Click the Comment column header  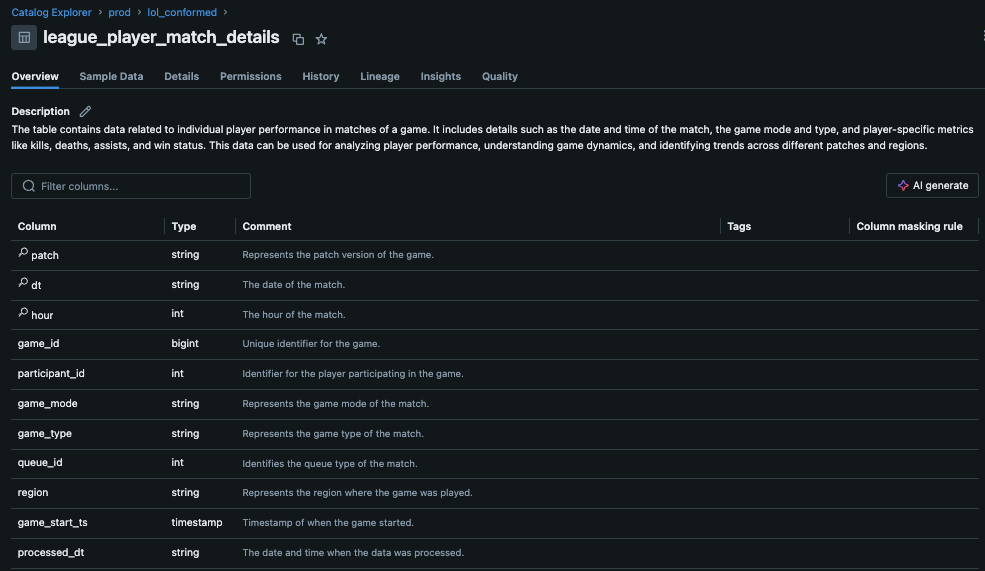[x=267, y=226]
